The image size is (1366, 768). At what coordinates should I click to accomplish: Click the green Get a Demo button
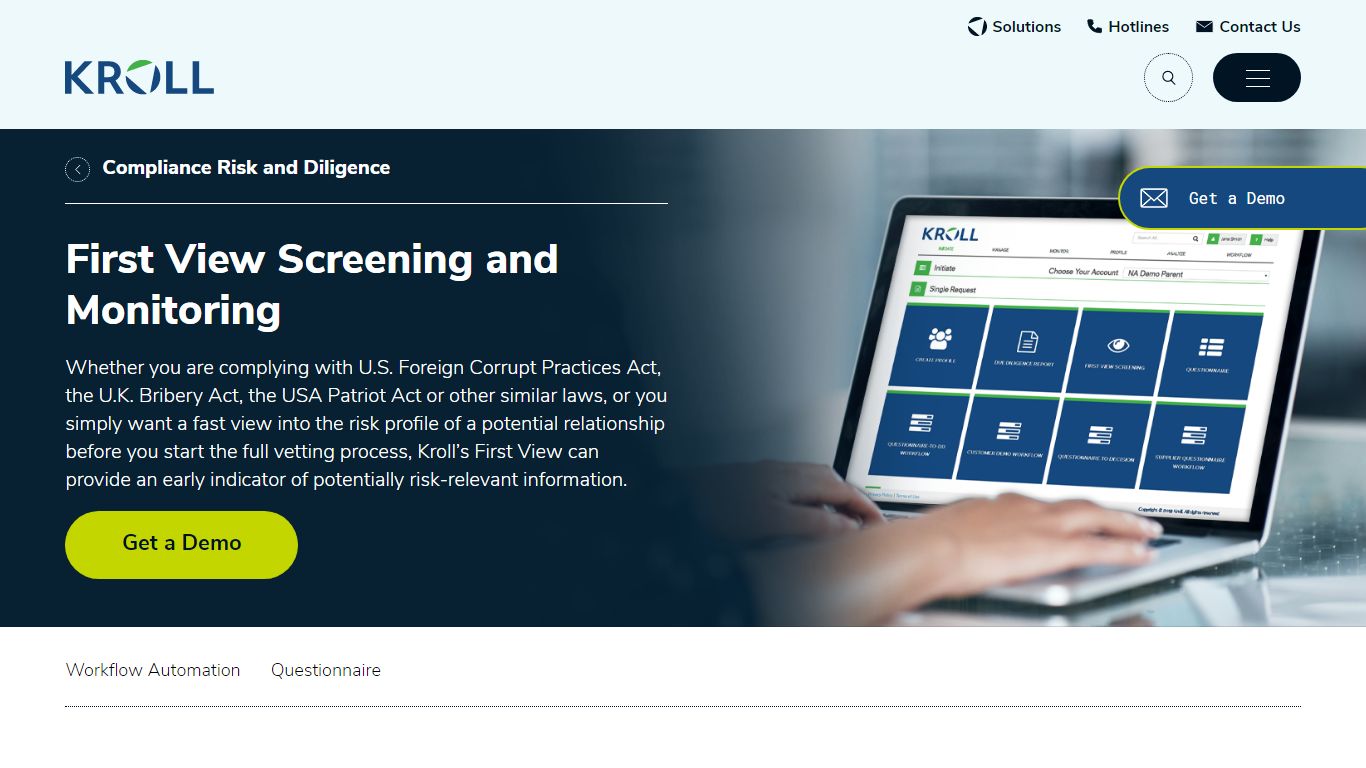[x=181, y=544]
